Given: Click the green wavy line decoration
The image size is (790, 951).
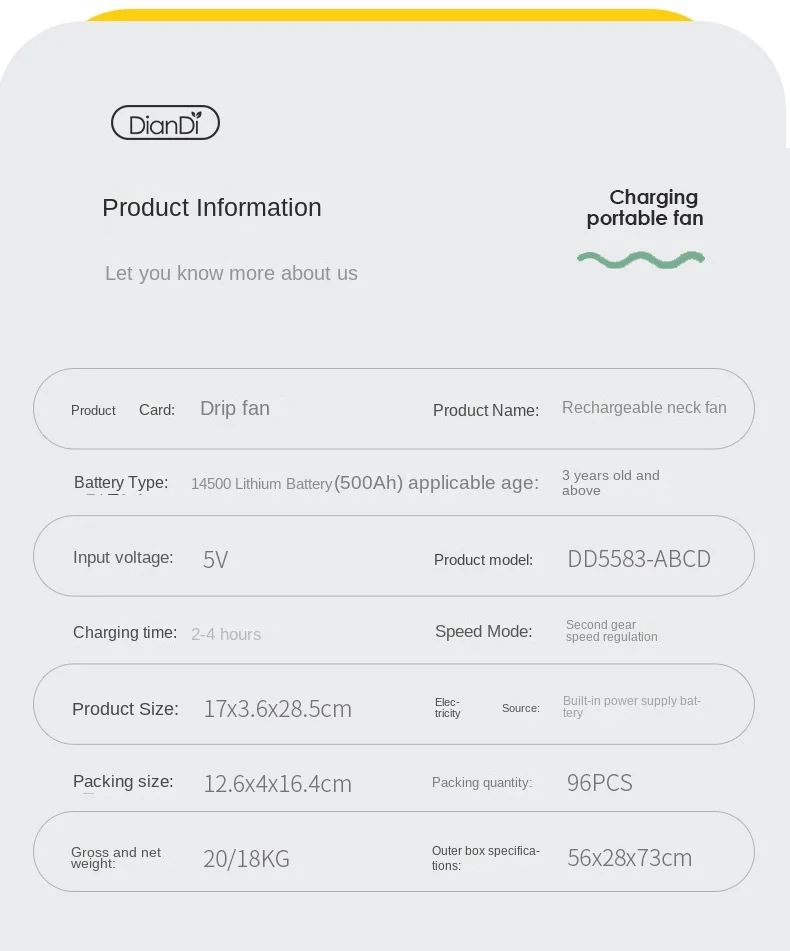Looking at the screenshot, I should tap(641, 259).
